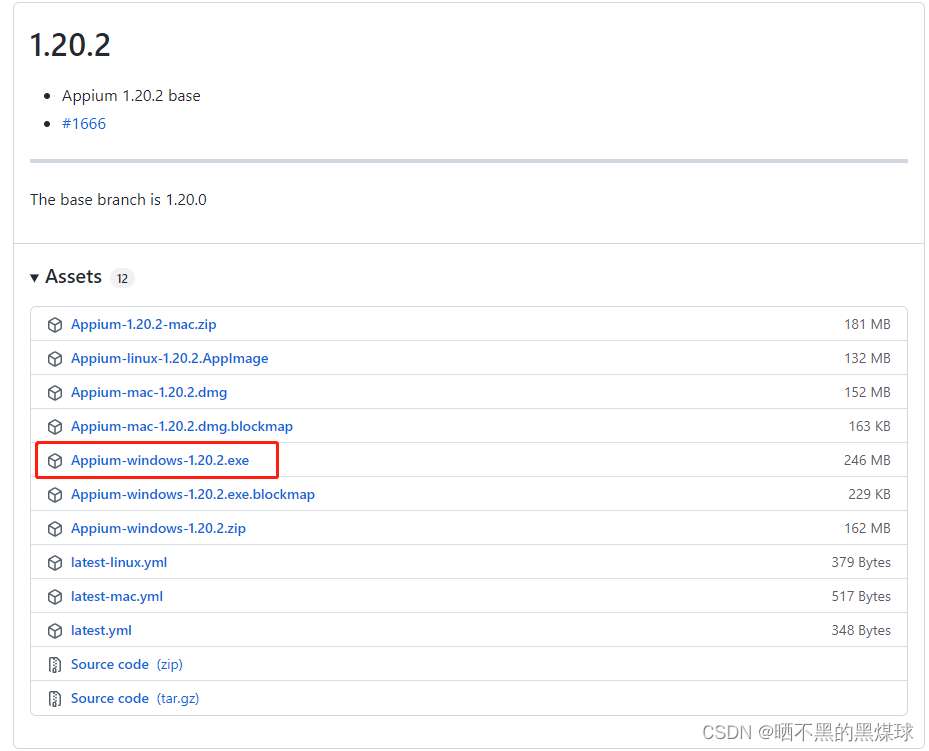Select the 229 KB size text

point(870,495)
